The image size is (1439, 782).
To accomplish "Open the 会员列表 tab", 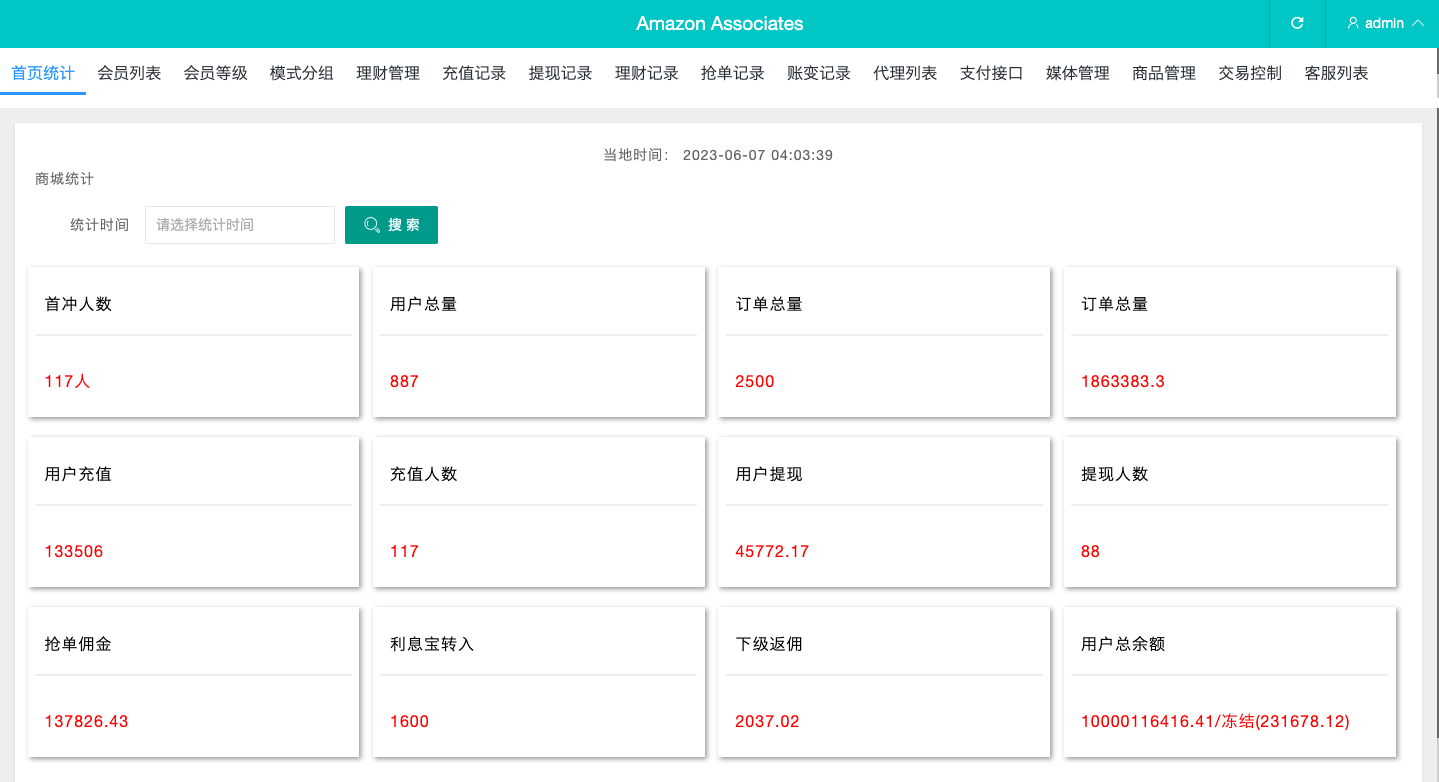I will (129, 73).
